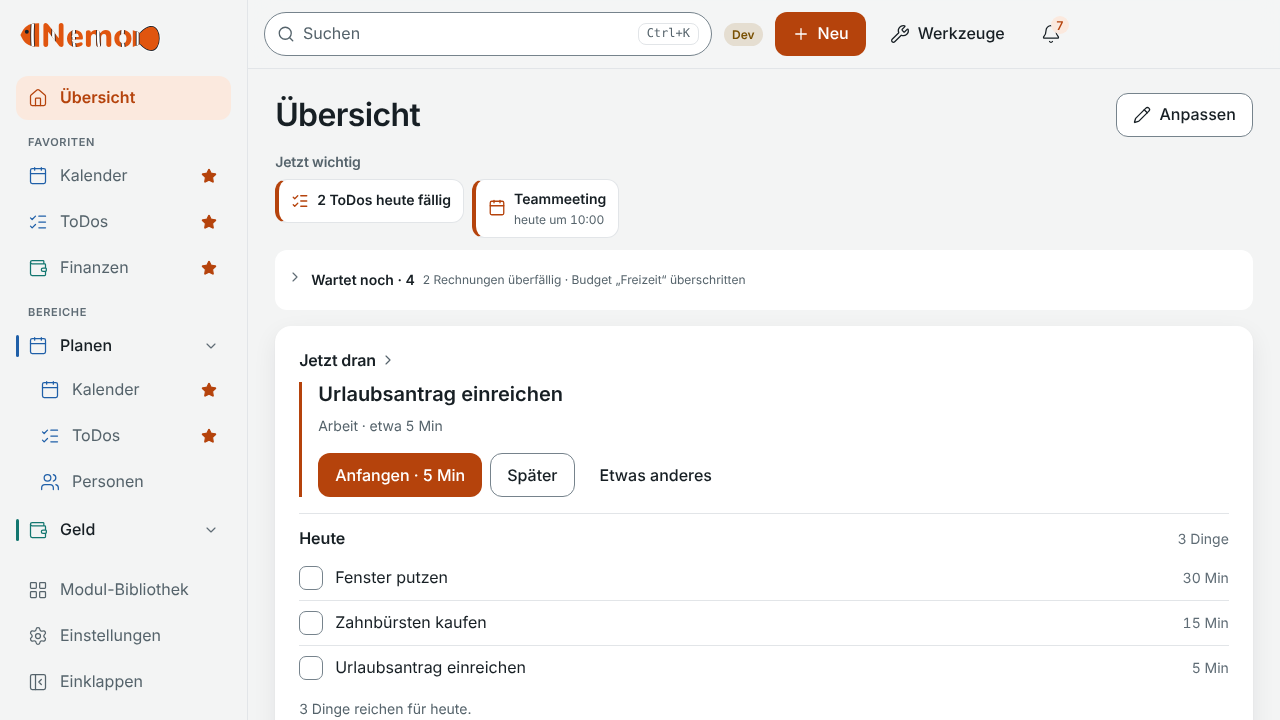Open notifications bell with 7 badge
This screenshot has height=720, width=1280.
(1051, 34)
